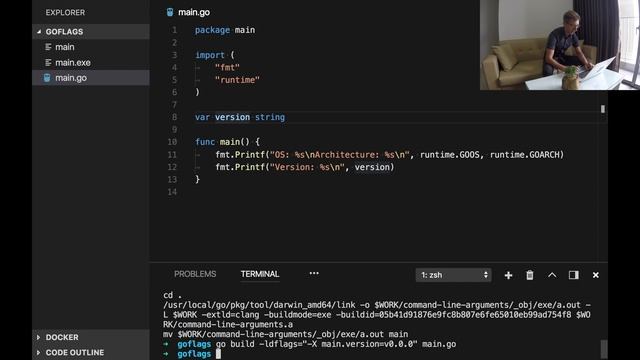This screenshot has width=640, height=360.
Task: Click the "runtime" import string
Action: [x=237, y=80]
